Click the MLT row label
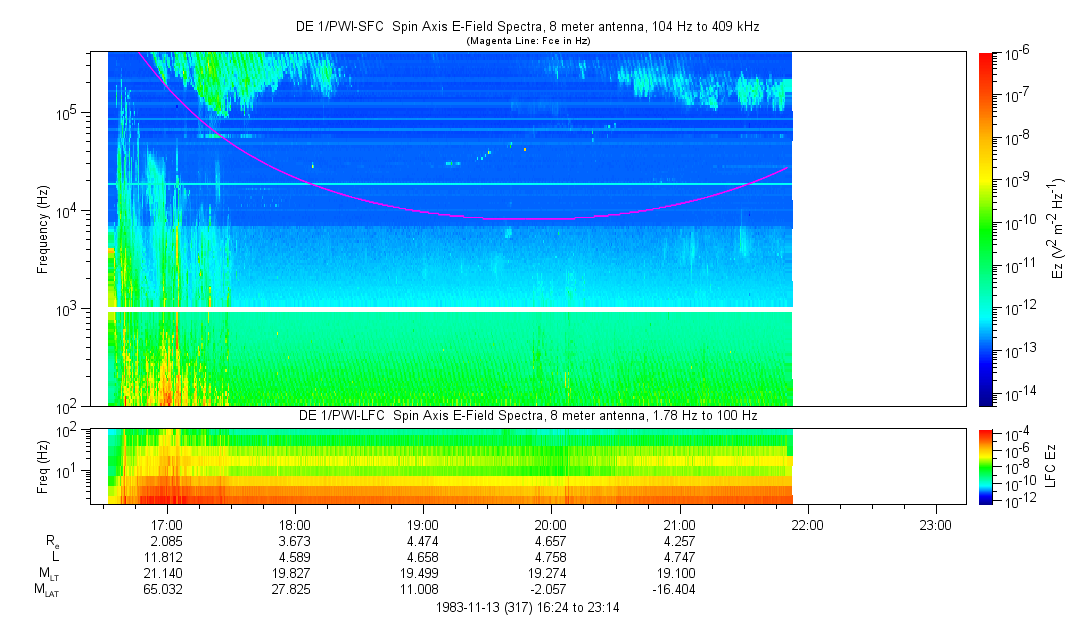 [46, 573]
